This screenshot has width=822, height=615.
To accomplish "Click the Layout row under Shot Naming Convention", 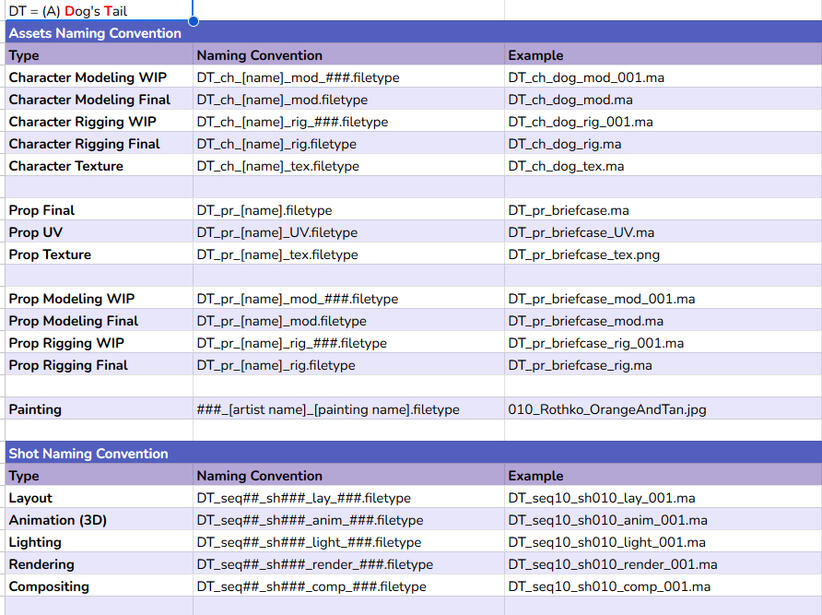I will pyautogui.click(x=32, y=498).
